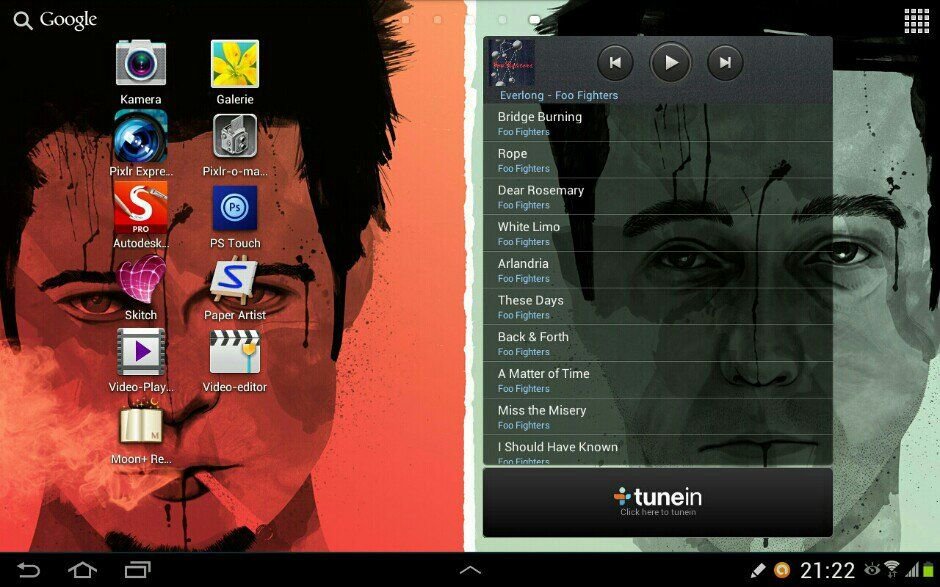Select the song Rope

coord(658,160)
